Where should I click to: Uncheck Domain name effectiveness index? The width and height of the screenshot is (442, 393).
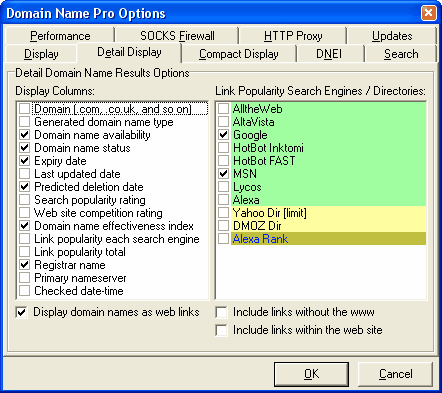(x=24, y=226)
